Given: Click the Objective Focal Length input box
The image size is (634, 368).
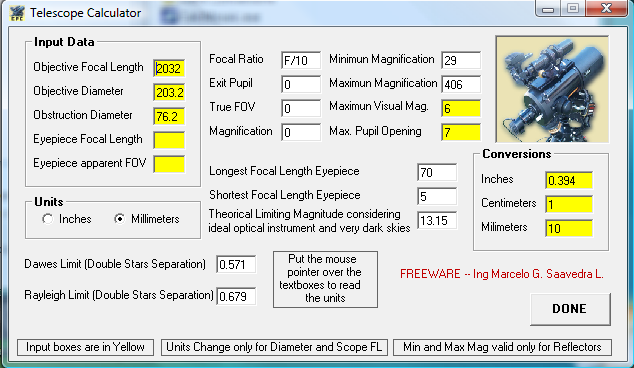Looking at the screenshot, I should pyautogui.click(x=169, y=68).
